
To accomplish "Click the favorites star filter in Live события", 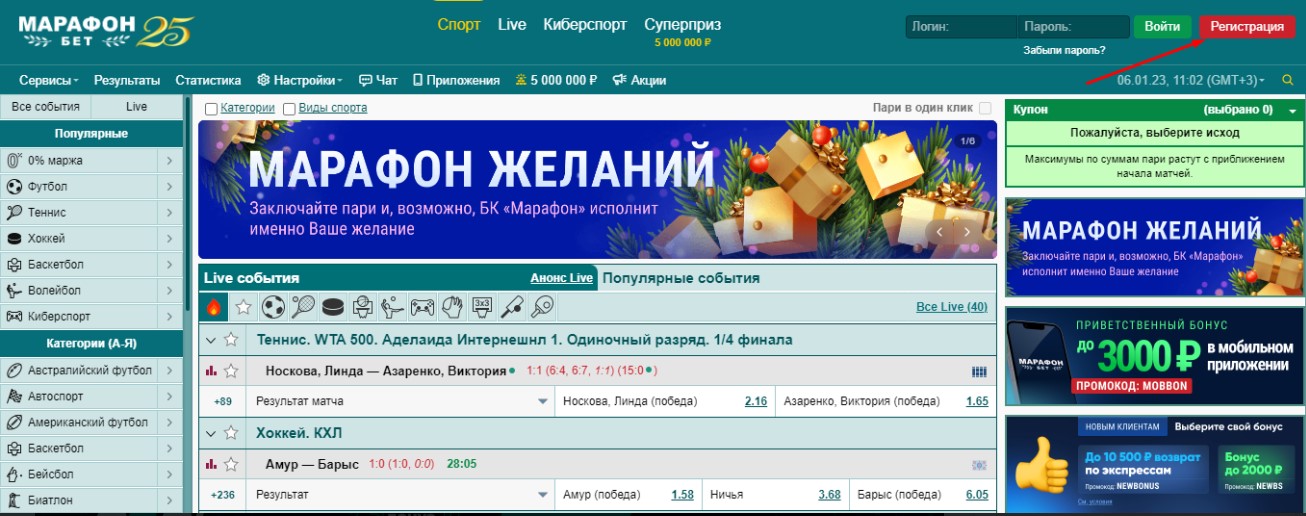I will click(244, 306).
